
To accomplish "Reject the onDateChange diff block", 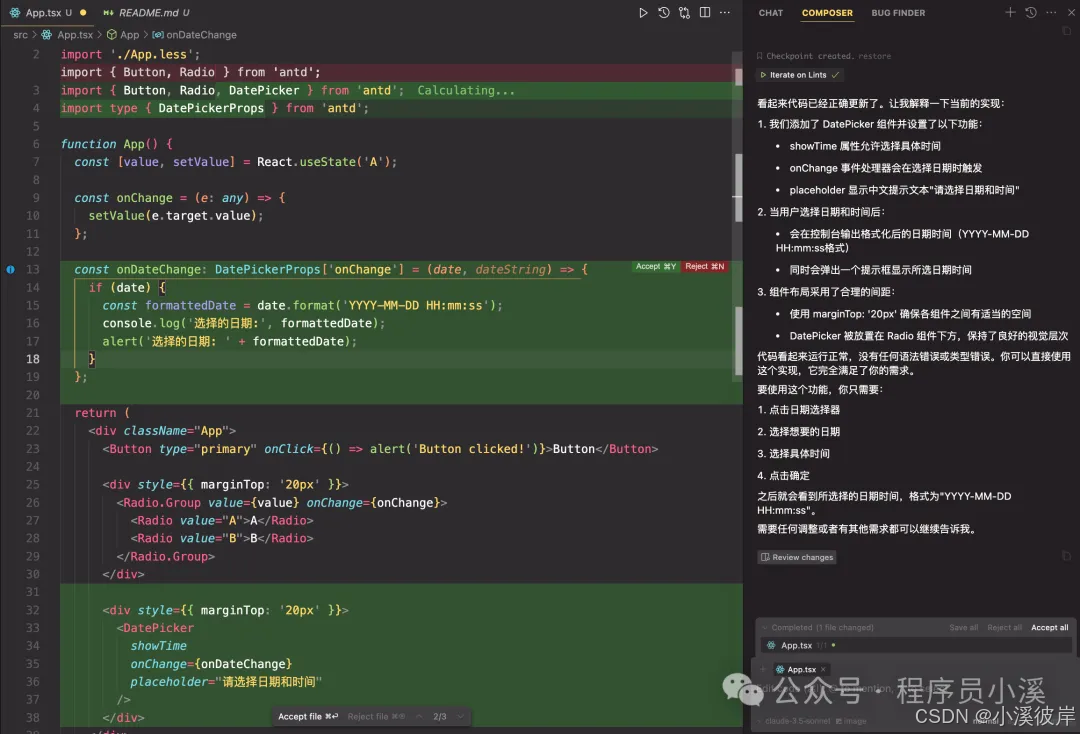I will 704,266.
